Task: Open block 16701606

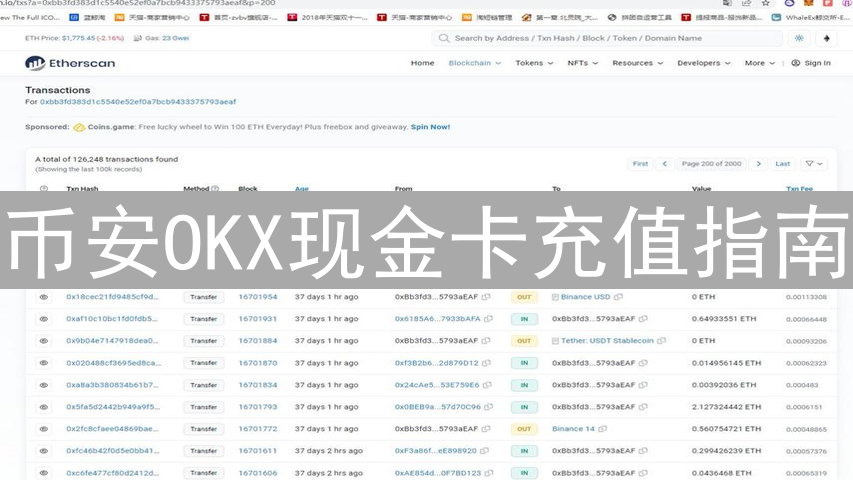Action: click(x=258, y=473)
